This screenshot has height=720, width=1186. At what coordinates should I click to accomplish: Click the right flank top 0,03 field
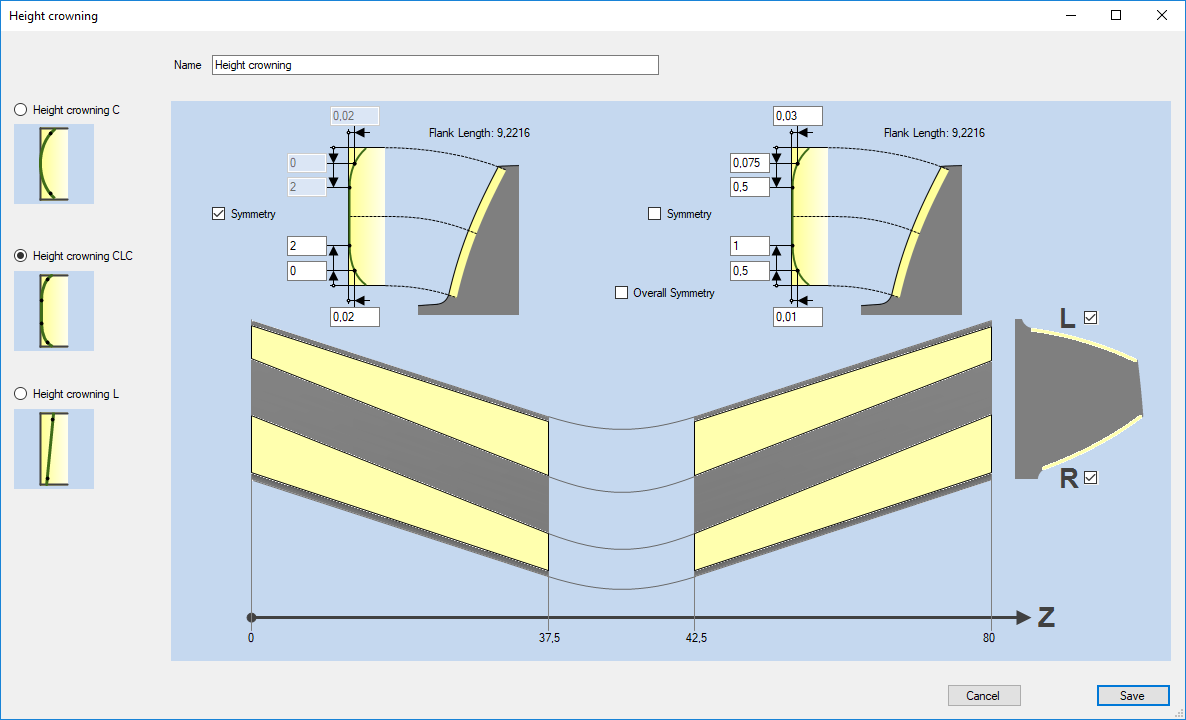798,116
